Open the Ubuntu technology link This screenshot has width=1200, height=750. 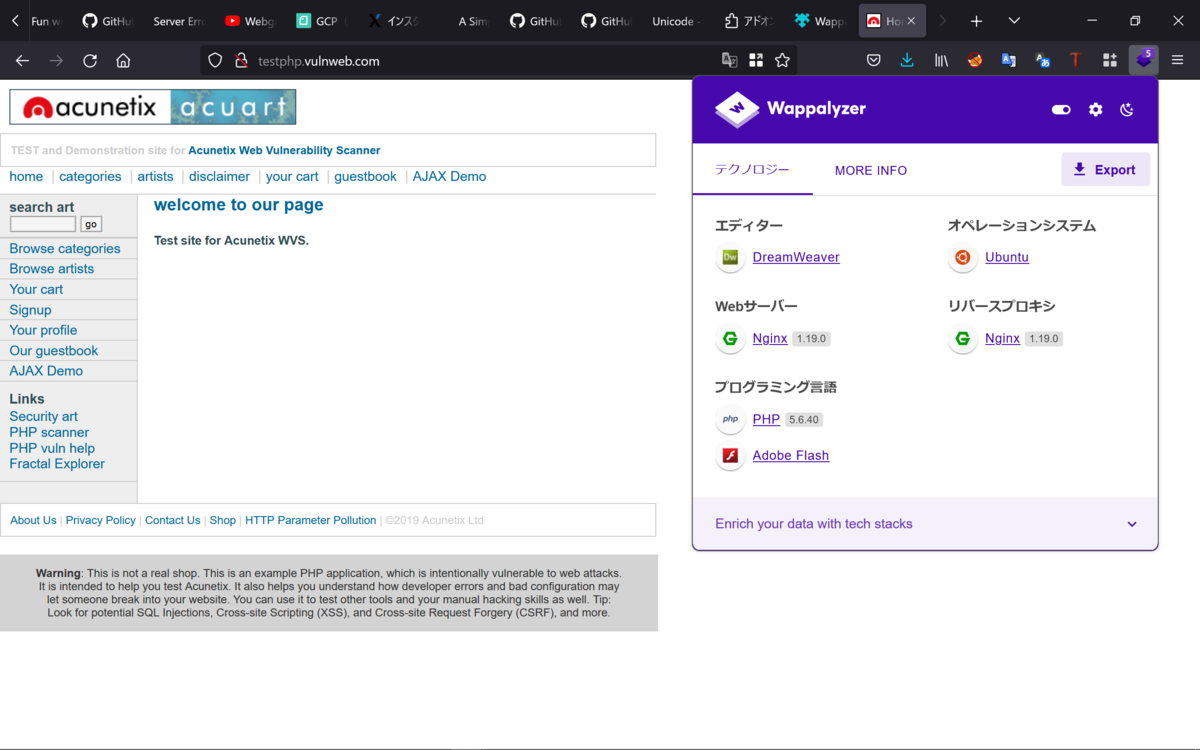point(1007,257)
